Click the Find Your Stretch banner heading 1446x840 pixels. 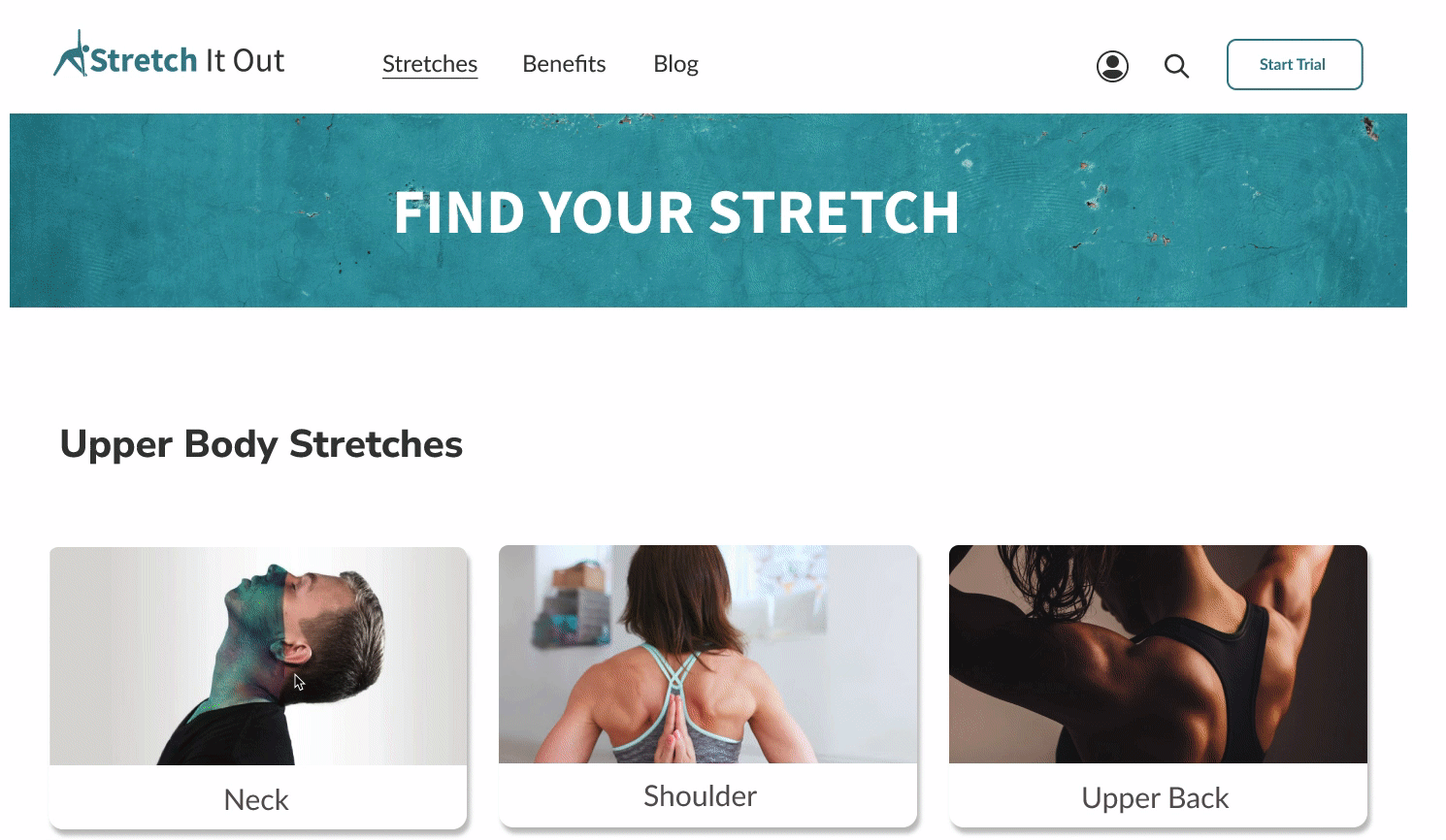[x=676, y=212]
